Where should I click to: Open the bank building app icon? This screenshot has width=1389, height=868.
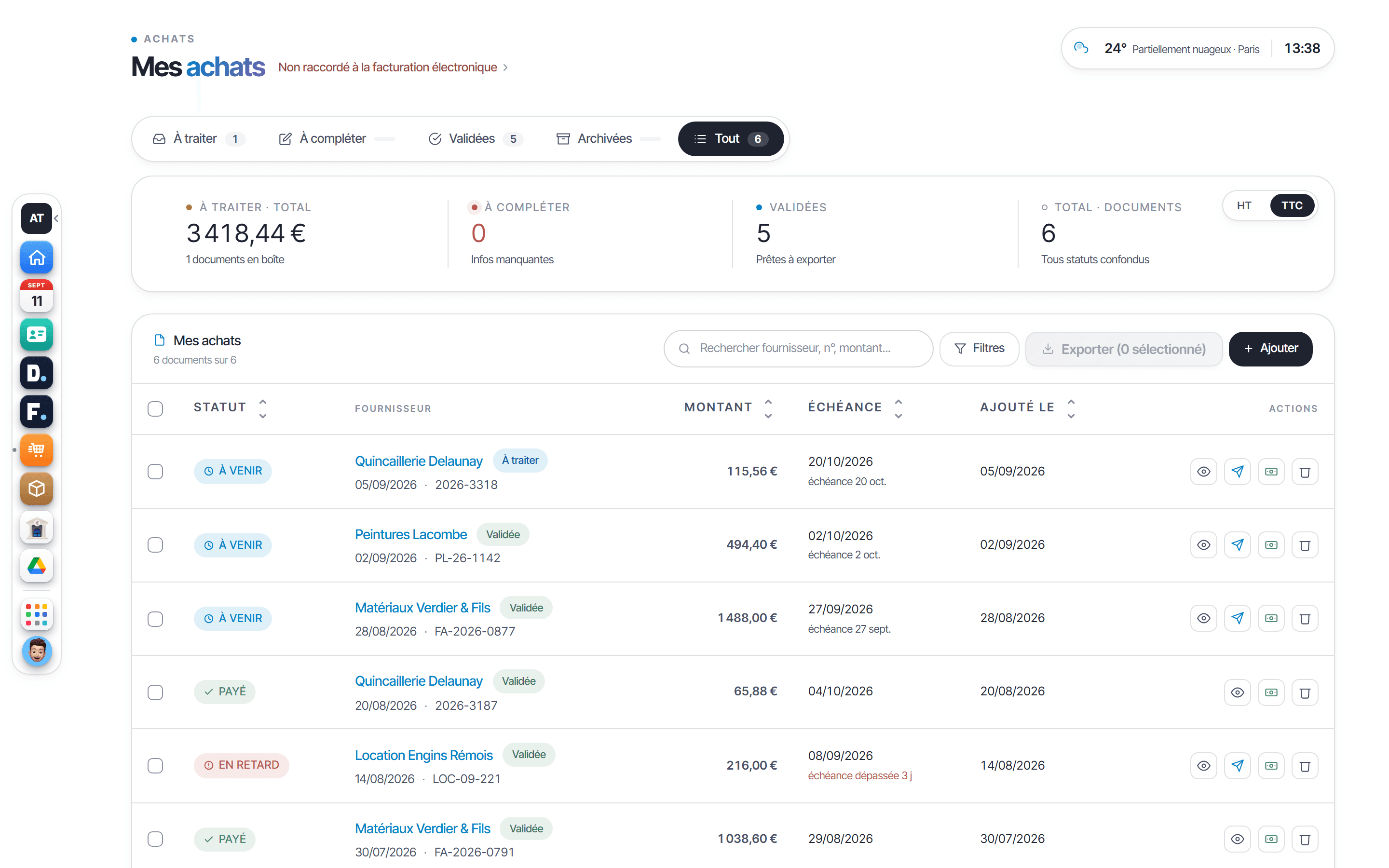37,527
